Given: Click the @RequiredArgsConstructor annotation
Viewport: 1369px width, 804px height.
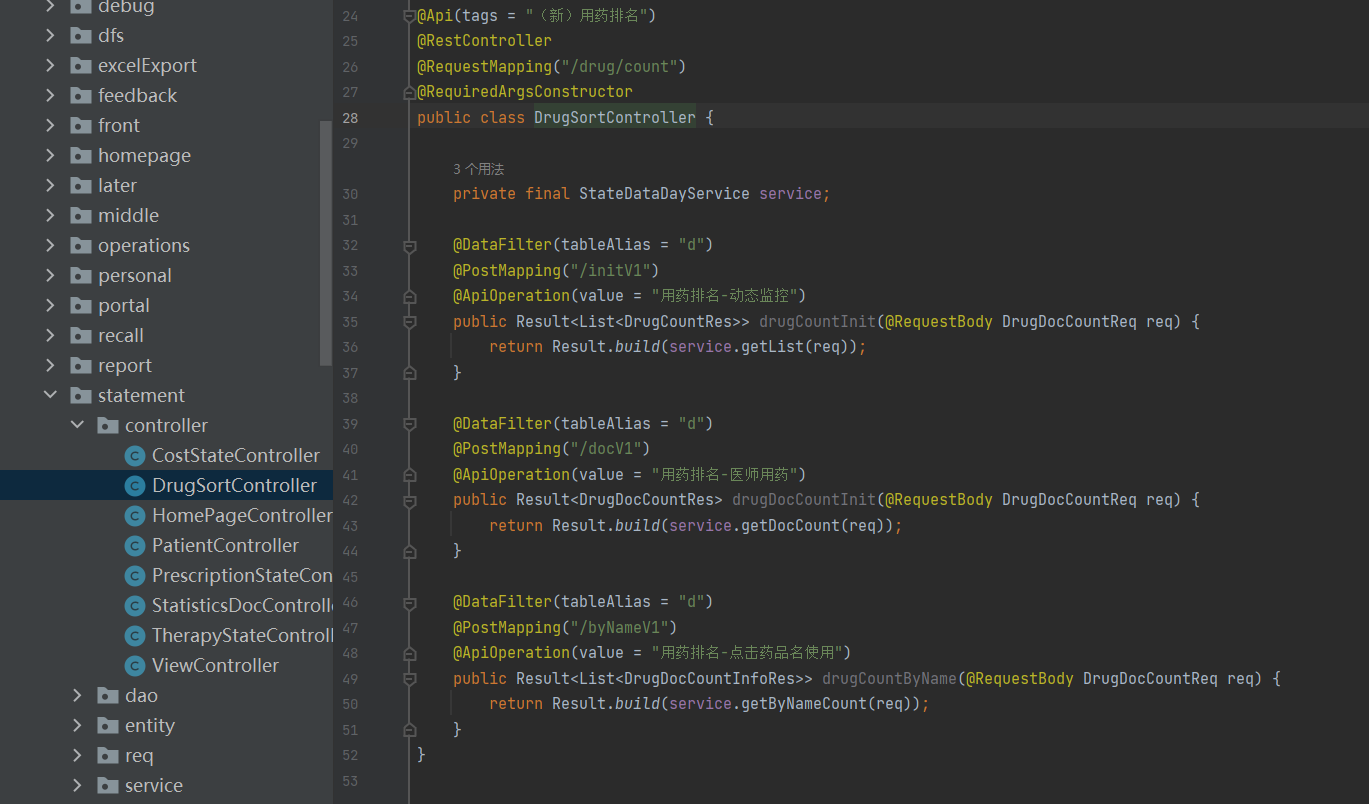Looking at the screenshot, I should [525, 92].
